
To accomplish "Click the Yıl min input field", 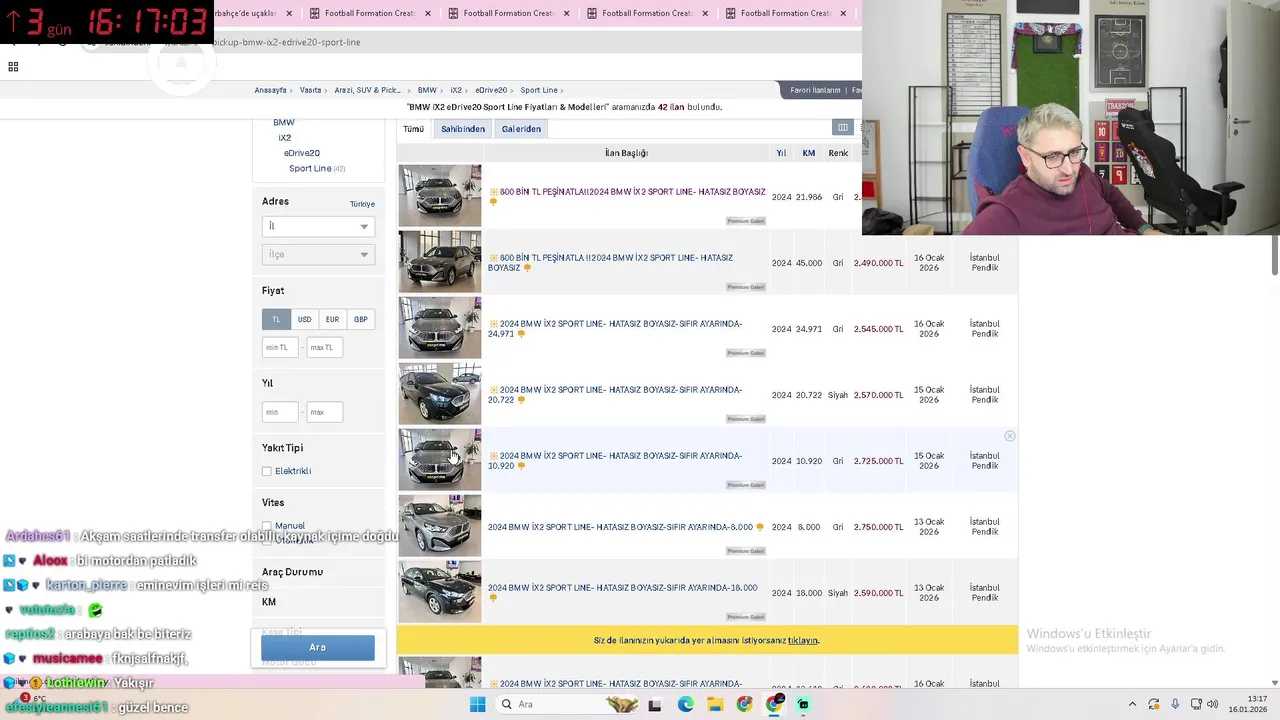I will coord(280,411).
